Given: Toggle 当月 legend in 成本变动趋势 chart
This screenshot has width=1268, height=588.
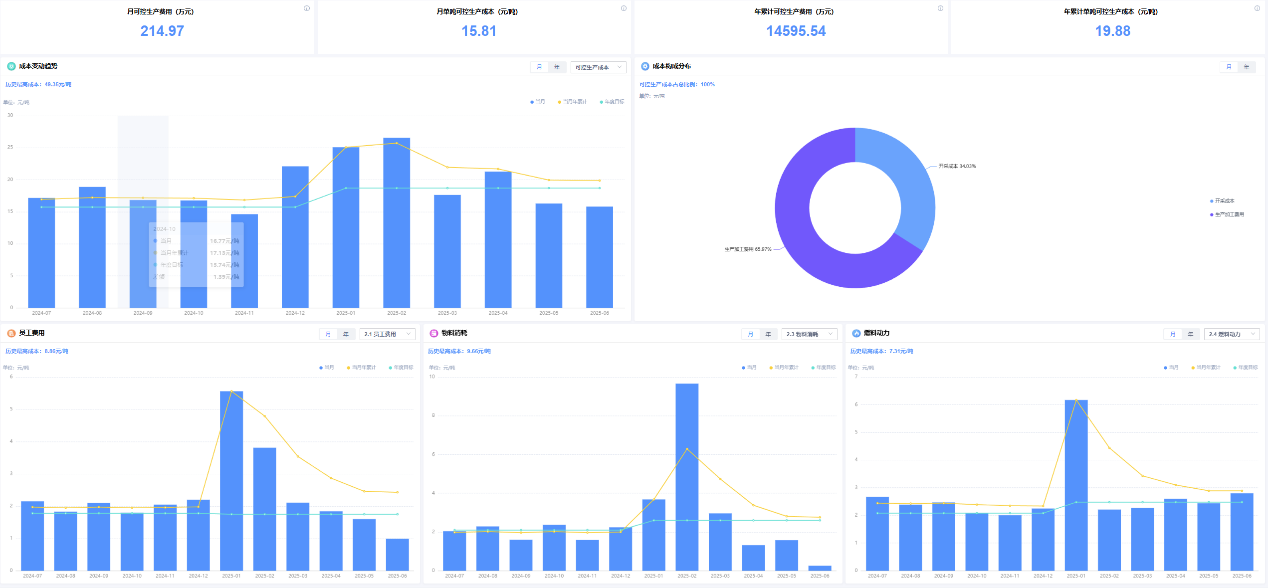Looking at the screenshot, I should tap(538, 101).
